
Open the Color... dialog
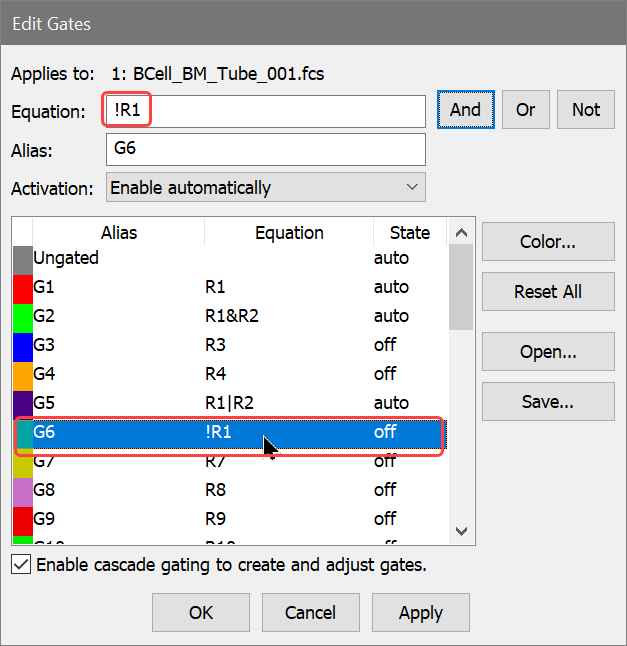547,241
